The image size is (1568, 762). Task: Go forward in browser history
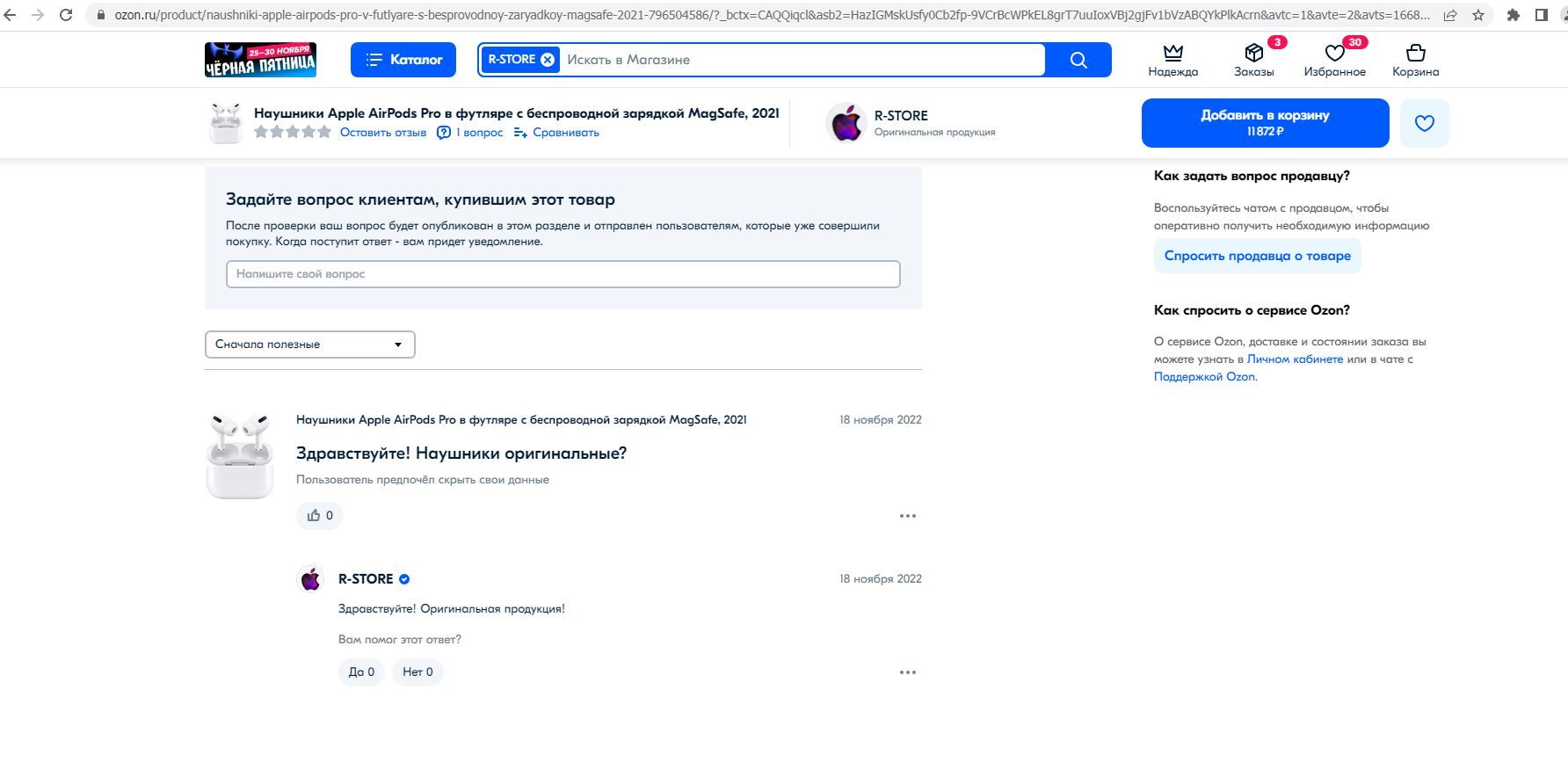(37, 15)
